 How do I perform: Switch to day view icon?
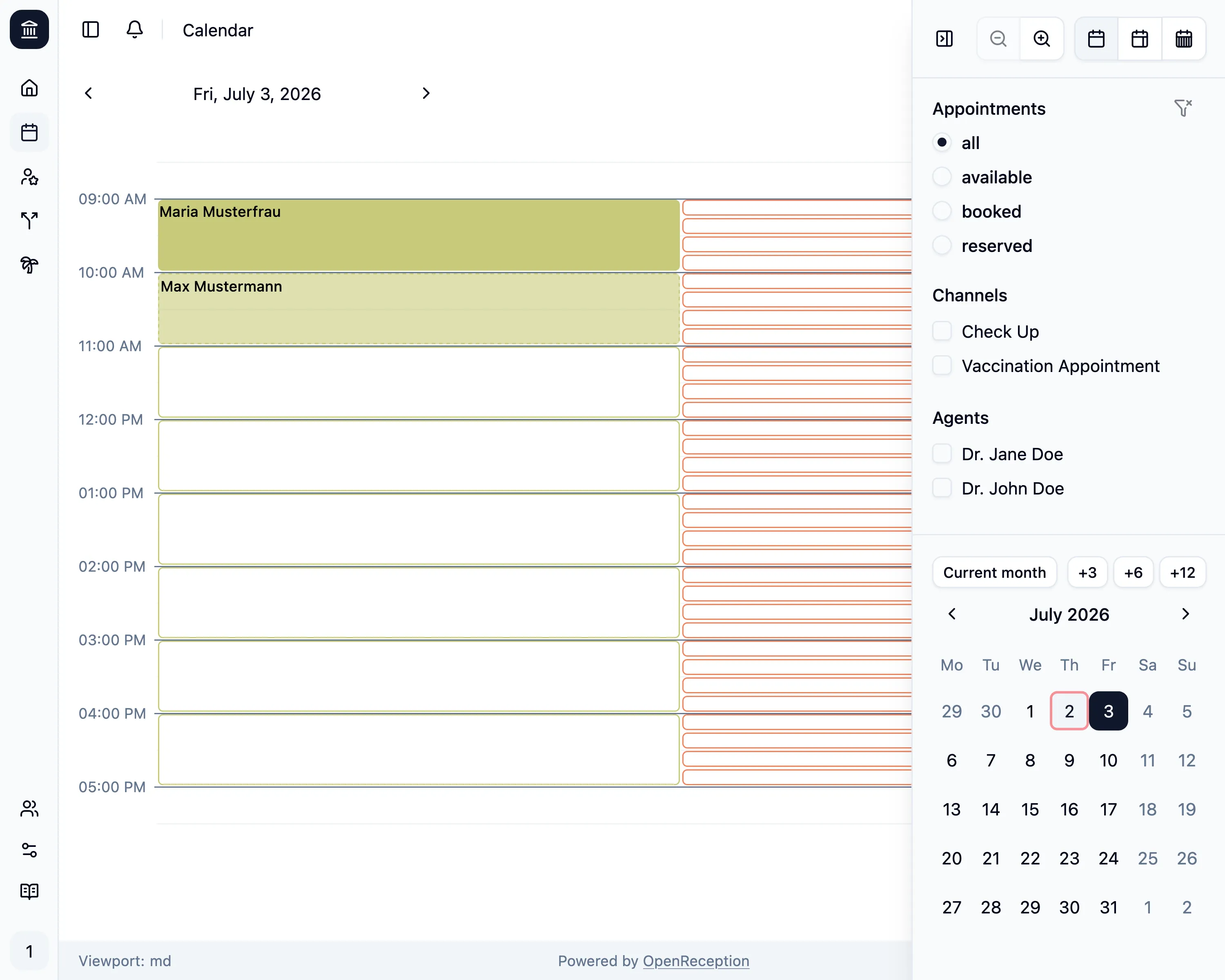click(x=1096, y=39)
